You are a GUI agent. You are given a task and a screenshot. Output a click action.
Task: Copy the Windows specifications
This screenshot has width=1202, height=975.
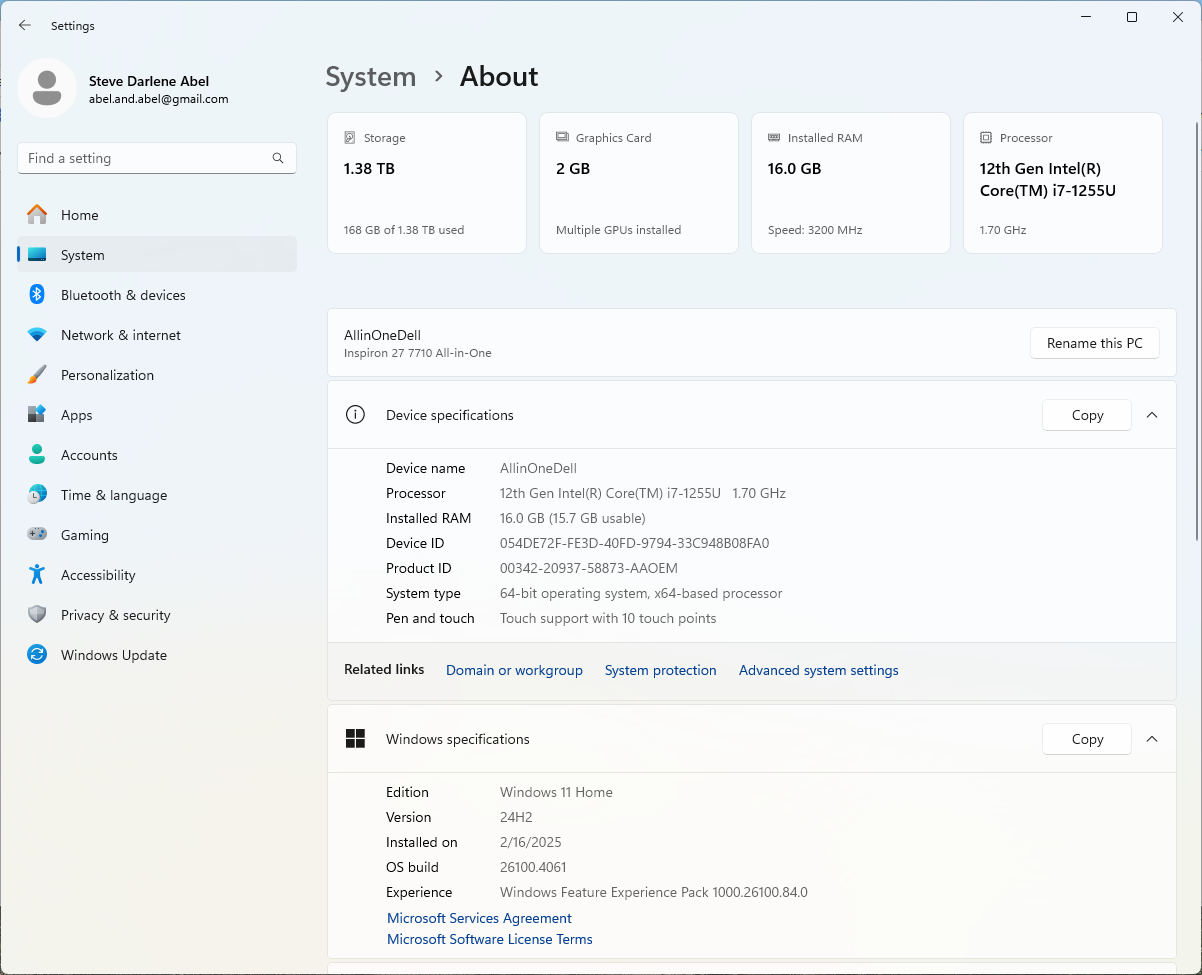[x=1087, y=739]
